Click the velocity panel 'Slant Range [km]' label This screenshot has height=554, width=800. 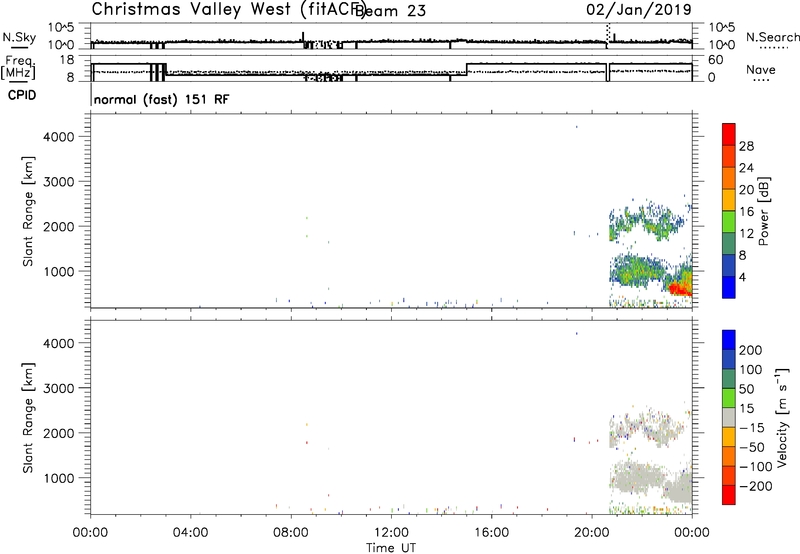click(28, 418)
